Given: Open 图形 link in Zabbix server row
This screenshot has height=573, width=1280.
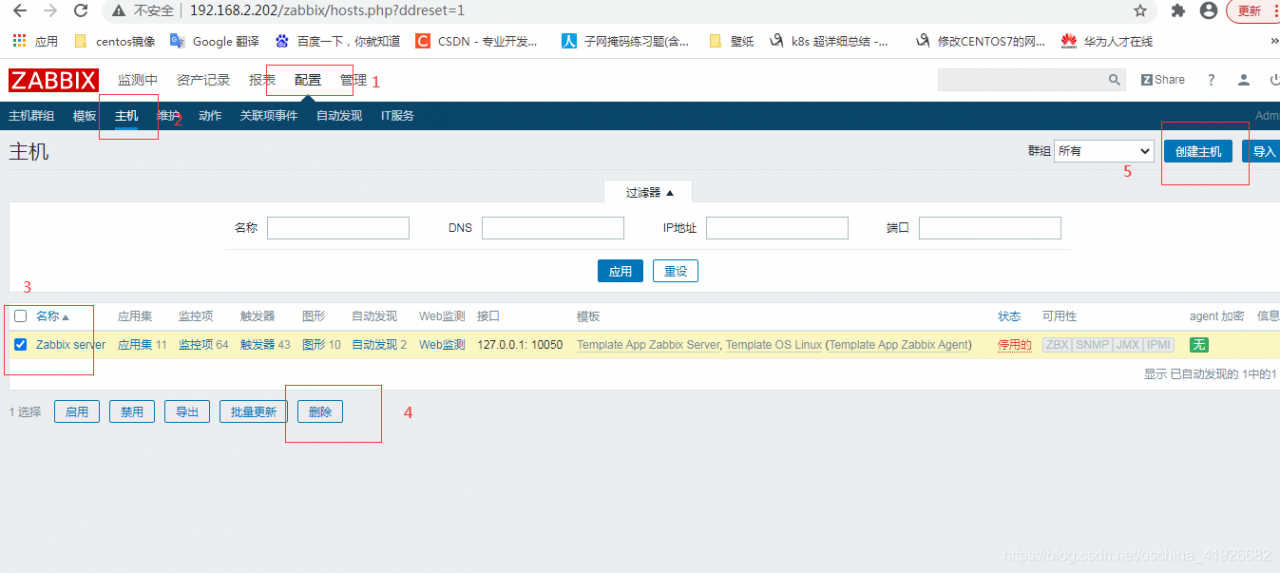Looking at the screenshot, I should (x=314, y=345).
